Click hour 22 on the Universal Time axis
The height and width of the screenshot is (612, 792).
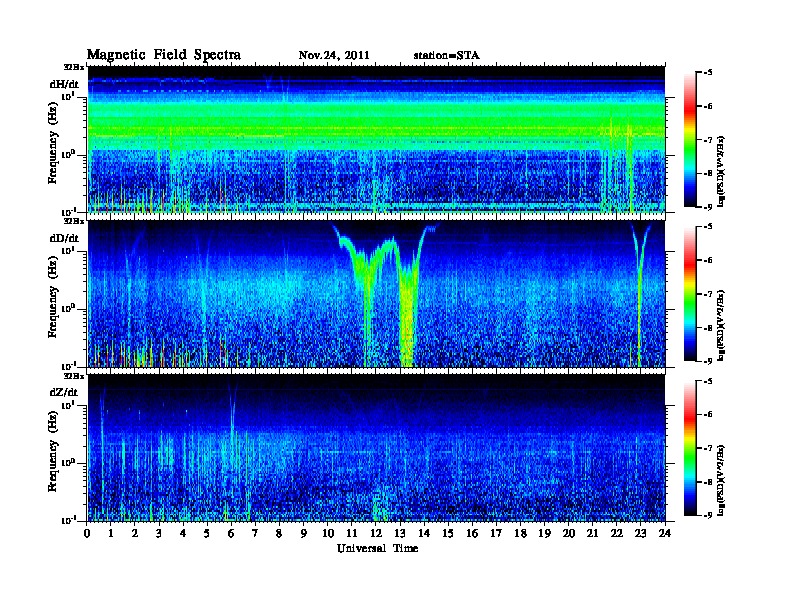coord(616,534)
